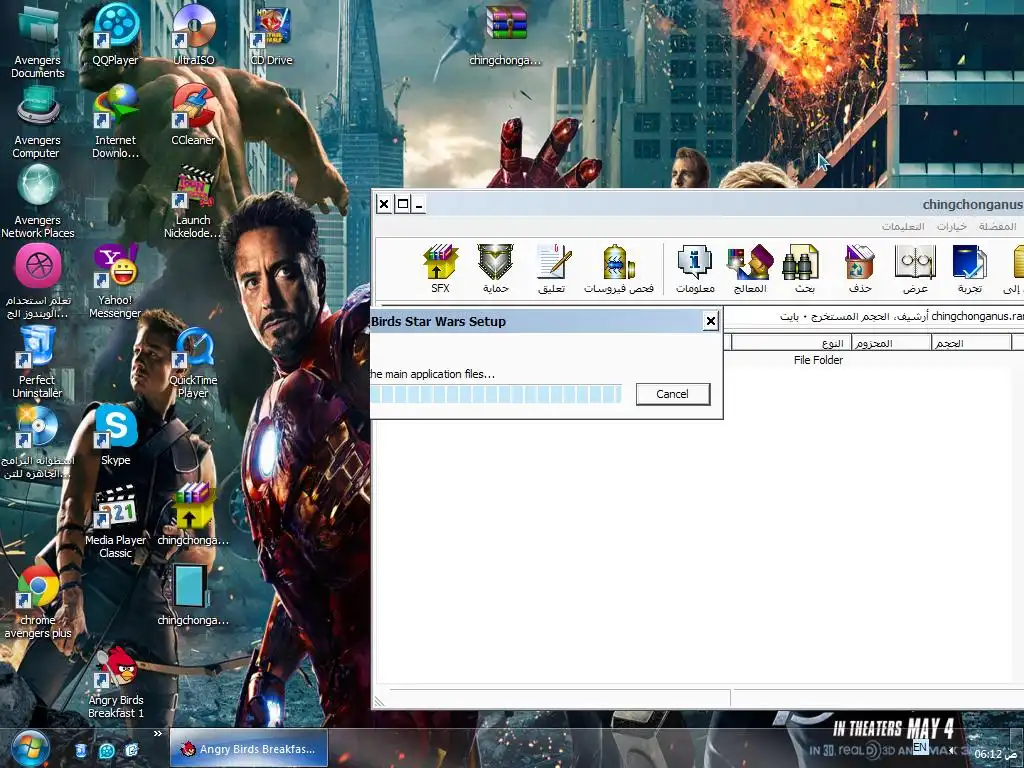The image size is (1024, 768).
Task: Click the SFX toolbar icon in WinRAR
Action: (440, 269)
